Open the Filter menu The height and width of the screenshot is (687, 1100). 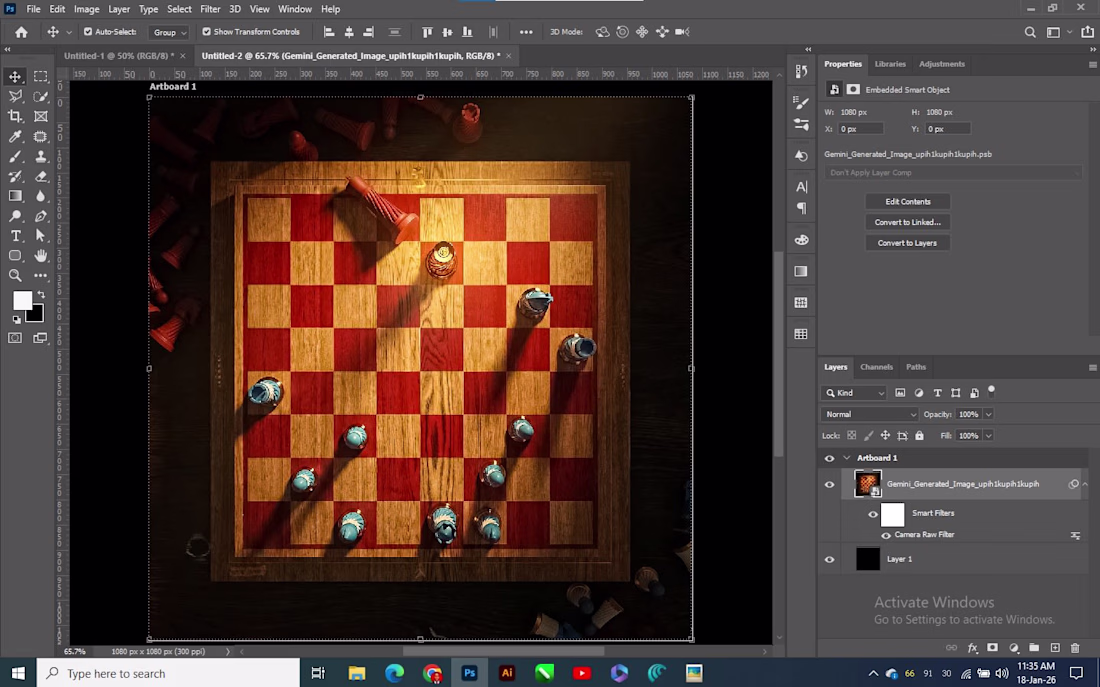pyautogui.click(x=210, y=9)
